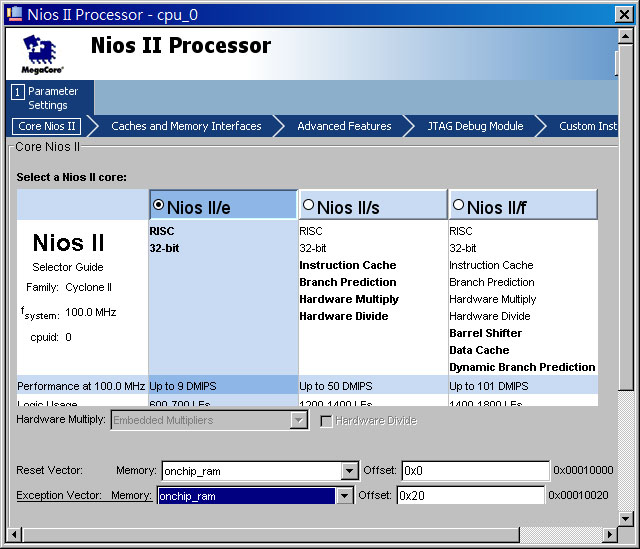Image resolution: width=640 pixels, height=549 pixels.
Task: Open the Advanced Features page
Action: click(344, 126)
